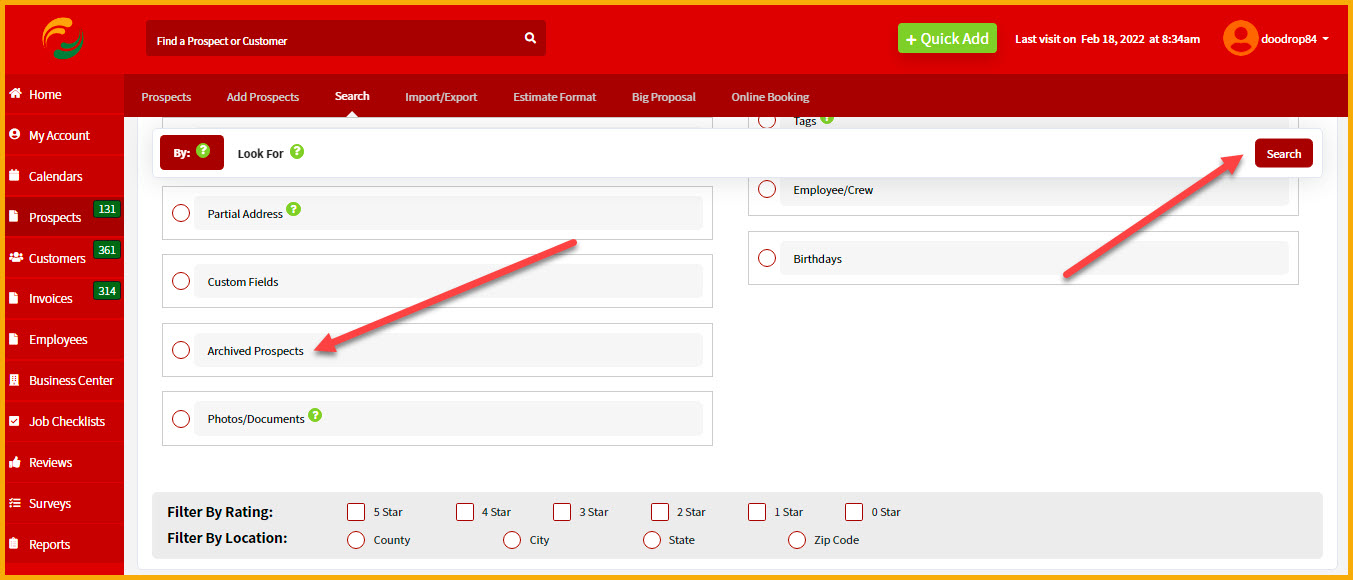
Task: Click the green Quick Add button
Action: tap(947, 38)
